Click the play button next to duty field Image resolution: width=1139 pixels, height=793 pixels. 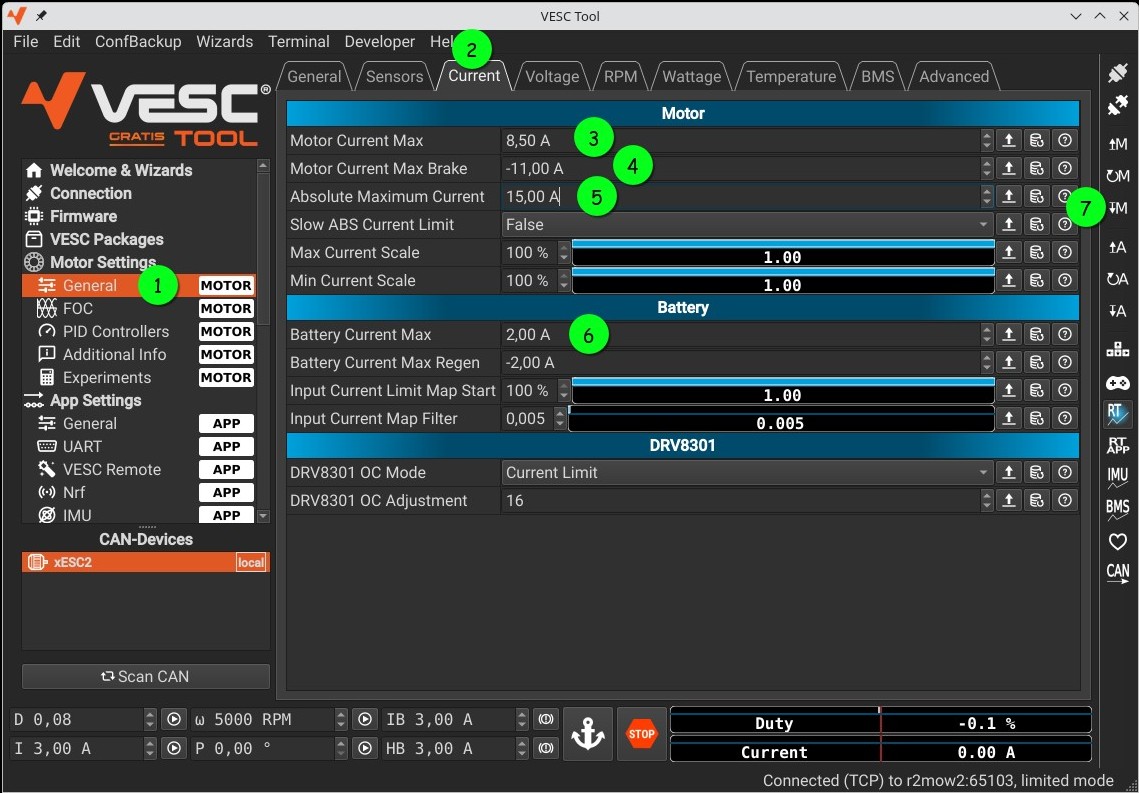[174, 720]
